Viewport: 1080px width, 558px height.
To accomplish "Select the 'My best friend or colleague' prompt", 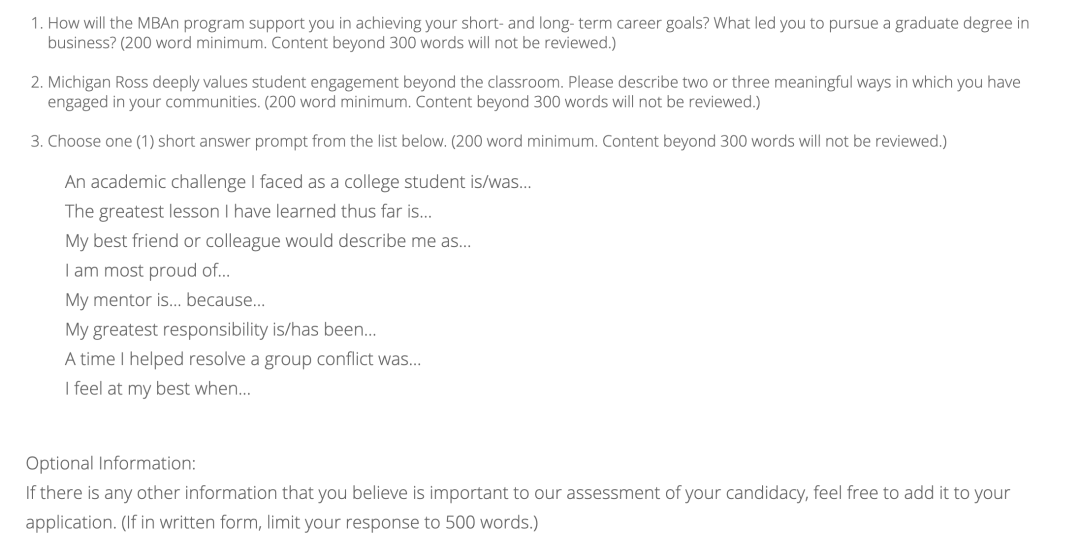I will pos(267,242).
